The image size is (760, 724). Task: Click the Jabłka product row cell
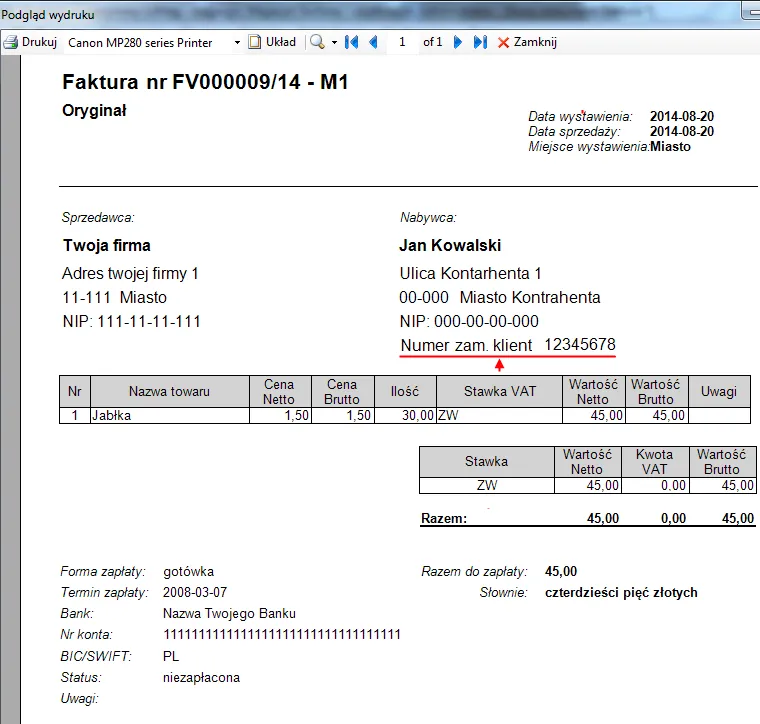pos(169,415)
